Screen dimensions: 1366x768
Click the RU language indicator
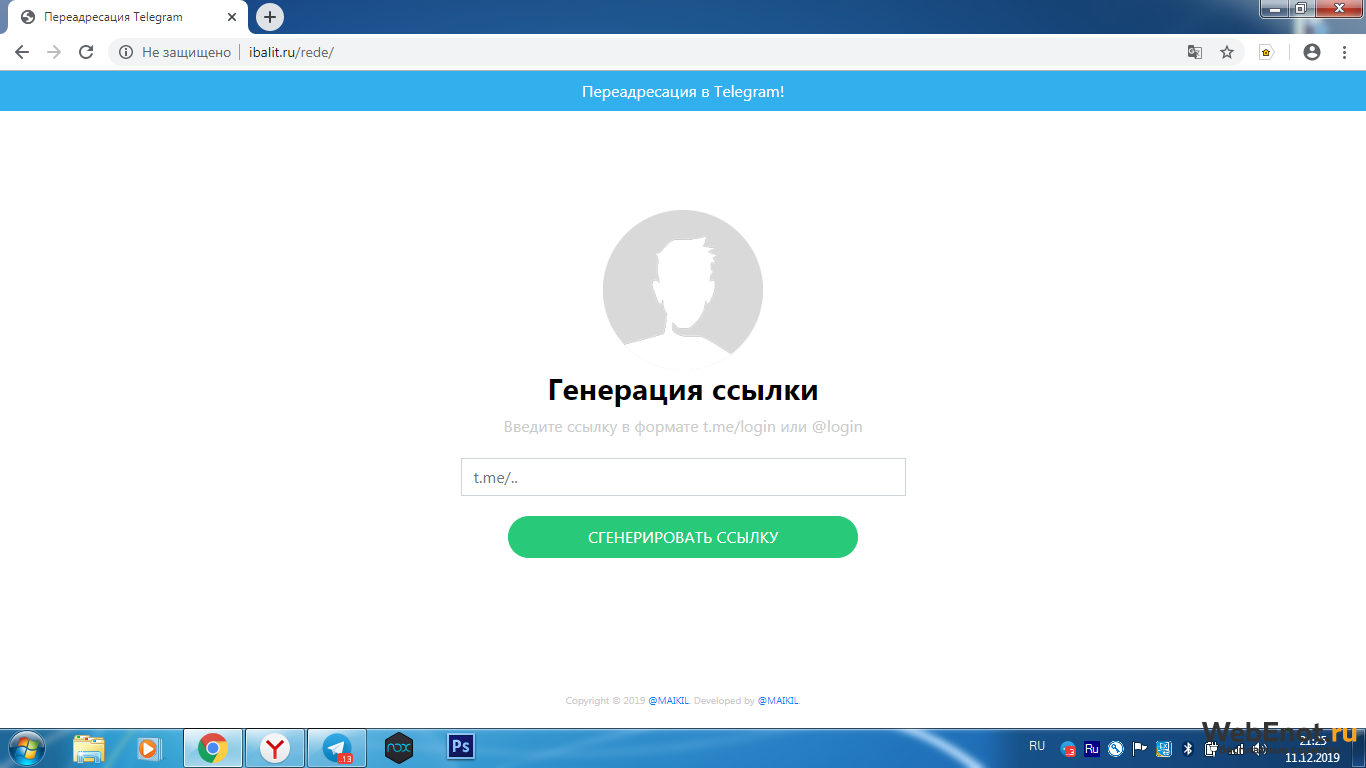click(x=1037, y=746)
